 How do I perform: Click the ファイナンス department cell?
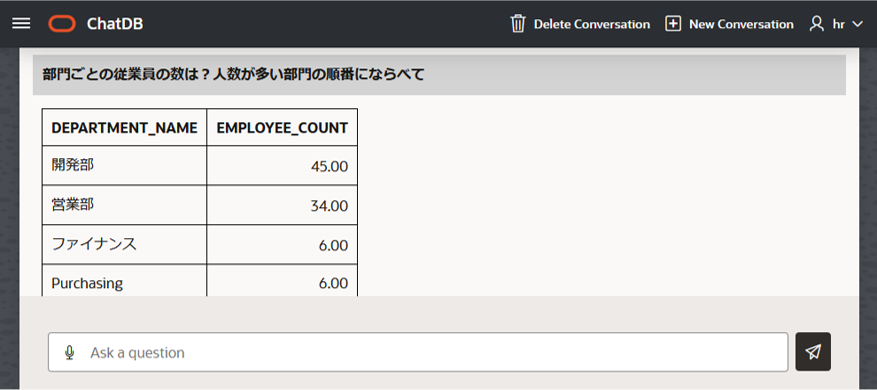124,245
